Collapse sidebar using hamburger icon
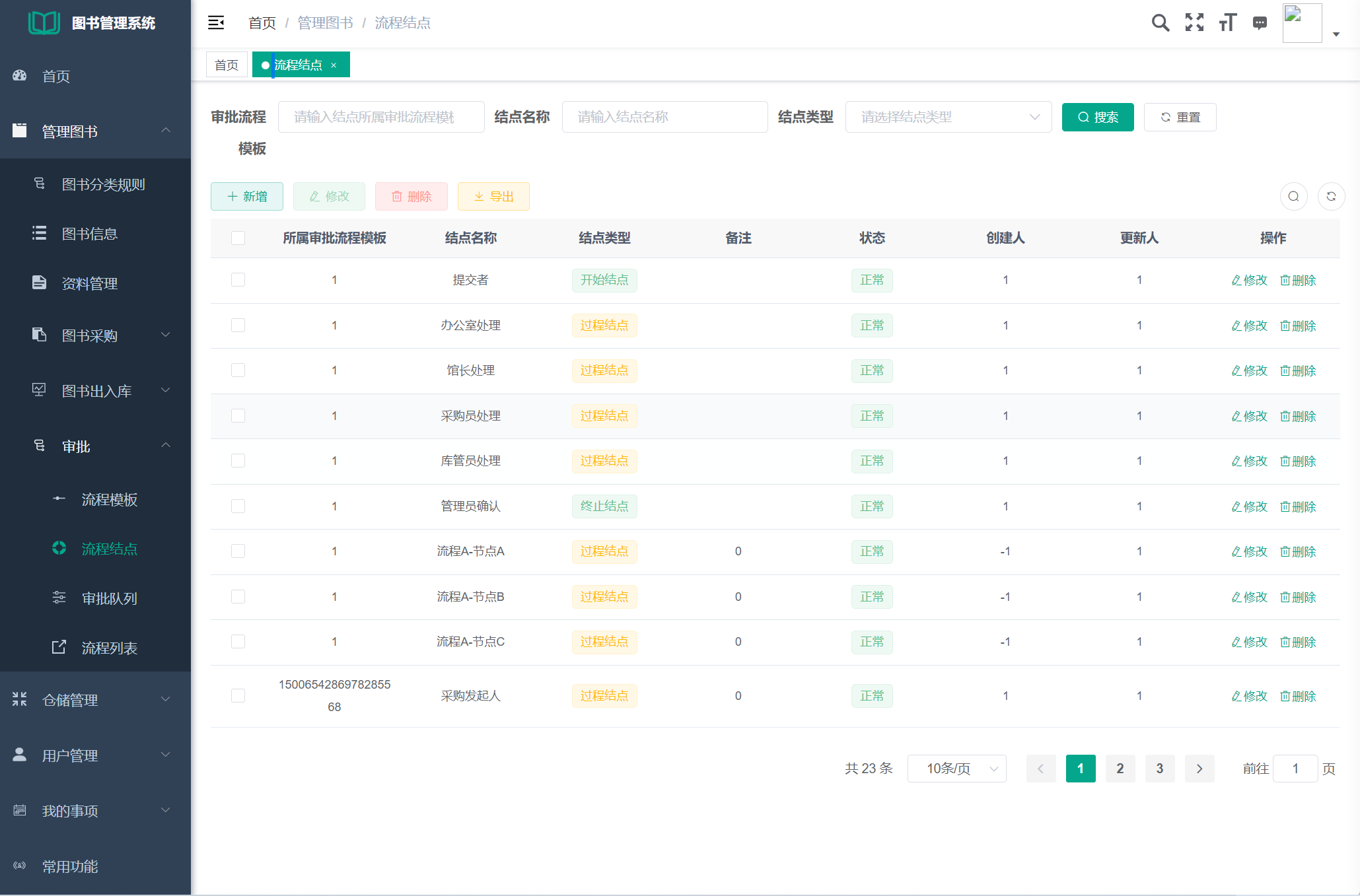 [x=216, y=23]
